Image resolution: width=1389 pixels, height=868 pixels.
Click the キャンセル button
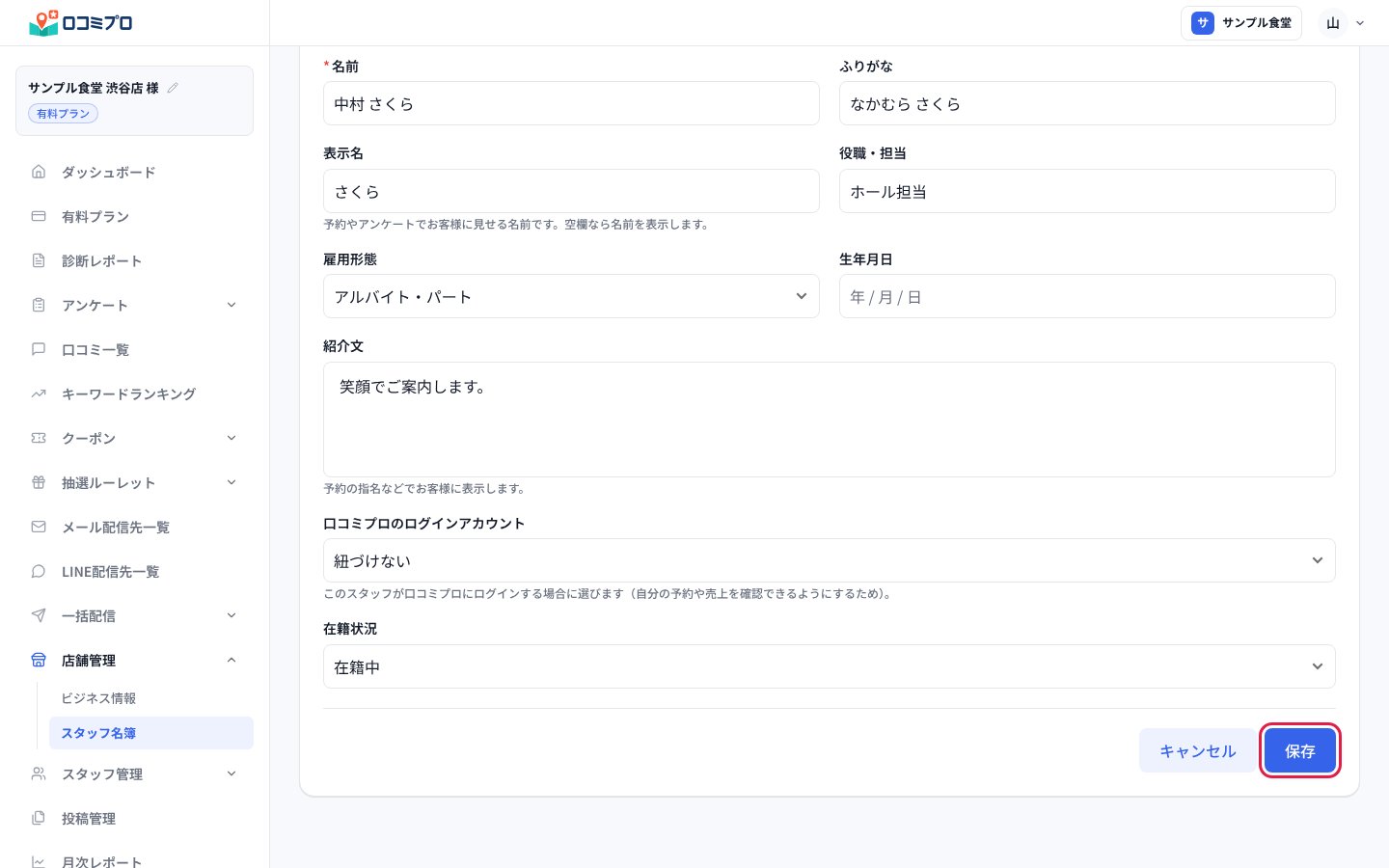[1197, 750]
